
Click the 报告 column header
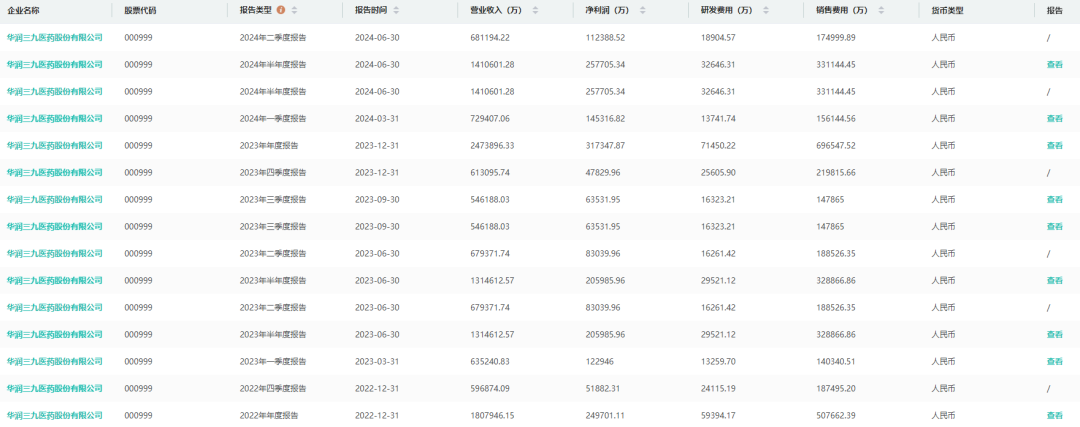pyautogui.click(x=1055, y=10)
